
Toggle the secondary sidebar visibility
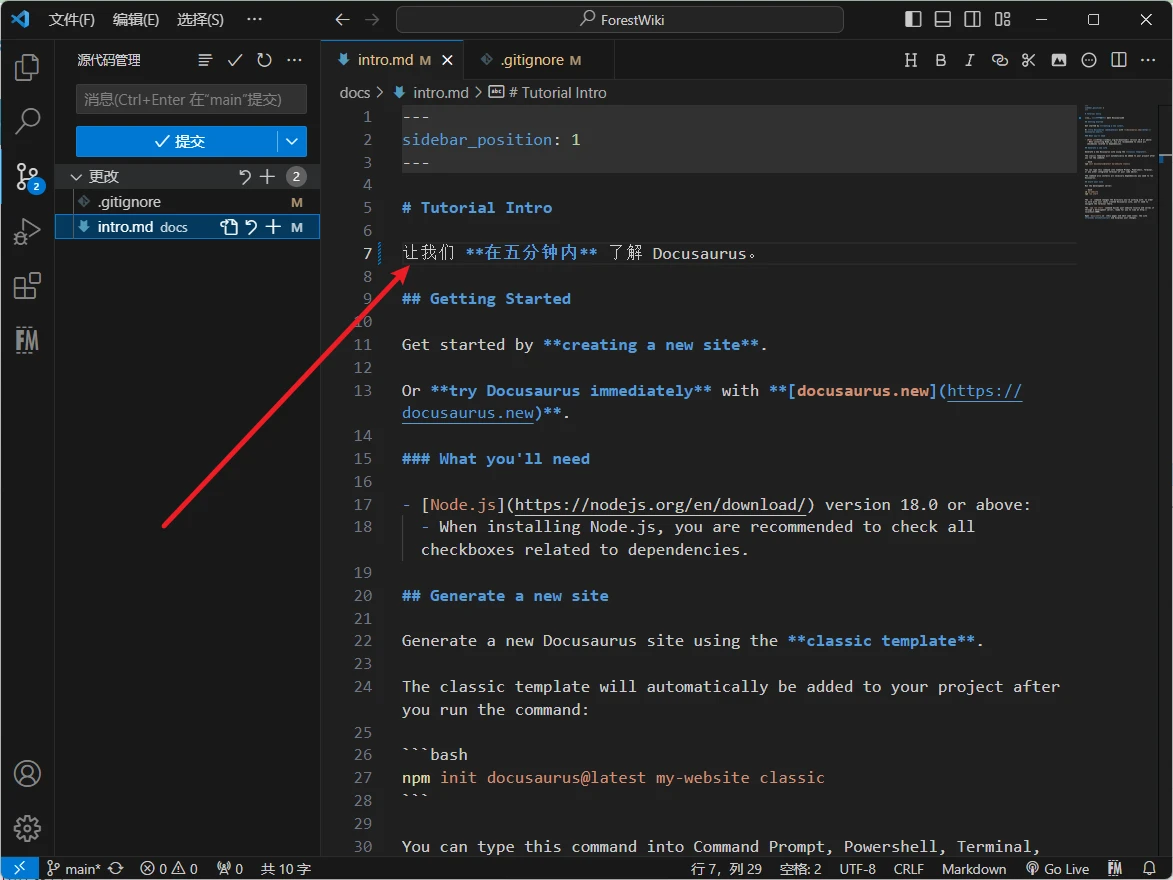pos(972,20)
